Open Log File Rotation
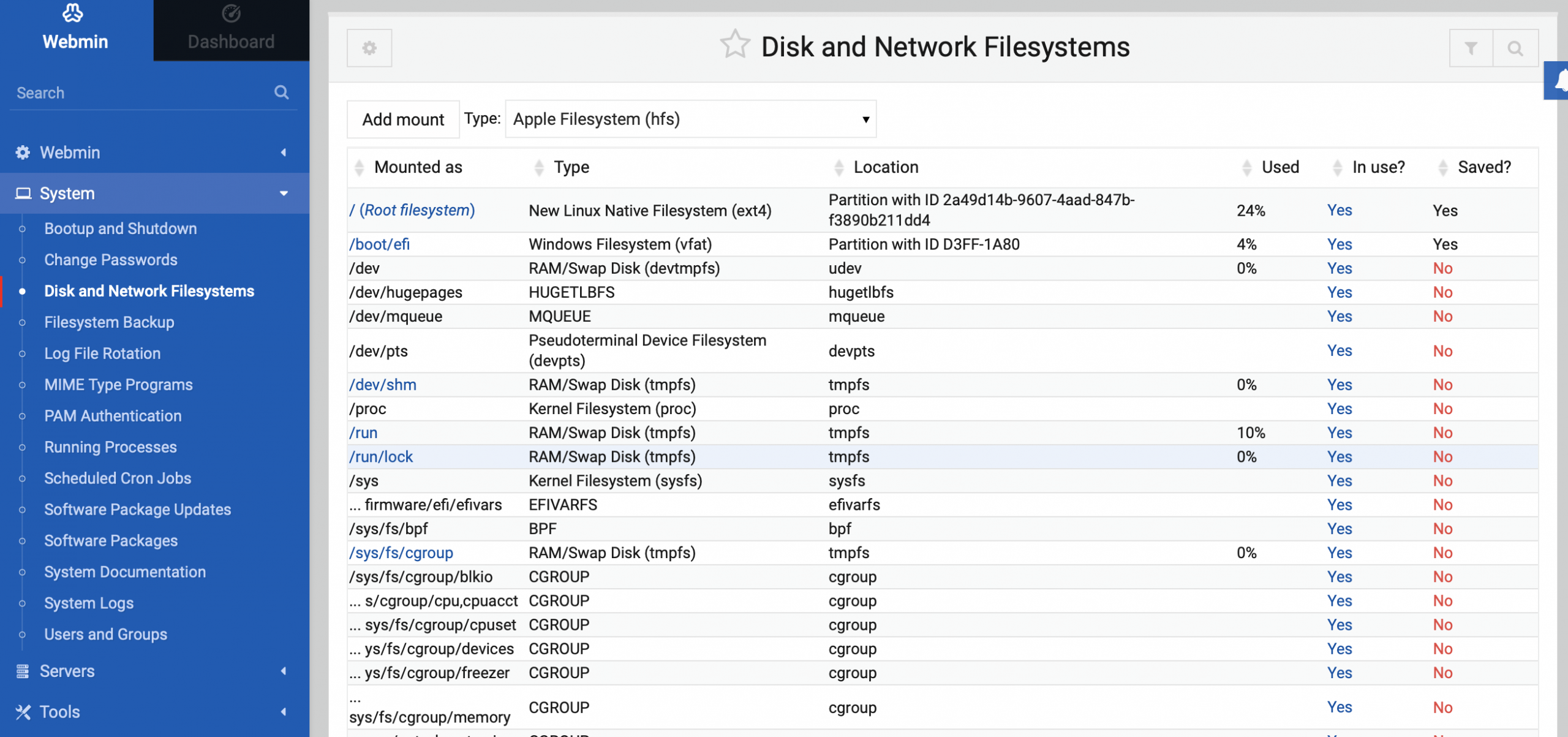 coord(102,353)
